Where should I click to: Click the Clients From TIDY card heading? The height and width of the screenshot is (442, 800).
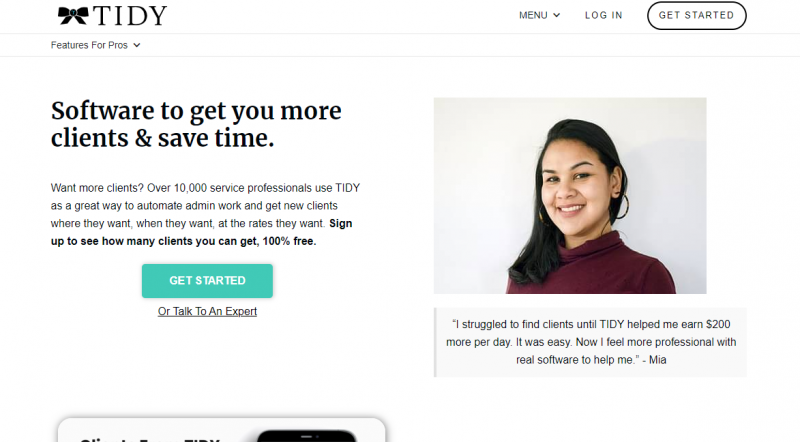[x=149, y=439]
